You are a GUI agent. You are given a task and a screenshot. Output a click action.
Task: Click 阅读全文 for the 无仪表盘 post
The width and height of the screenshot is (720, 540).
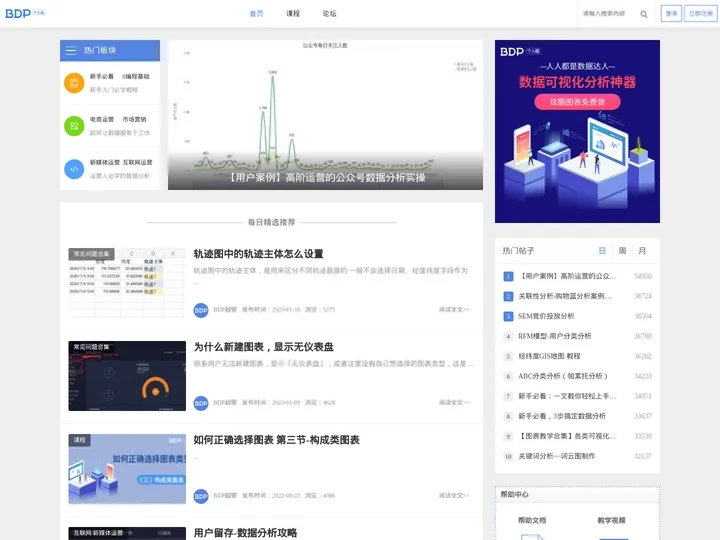[454, 402]
